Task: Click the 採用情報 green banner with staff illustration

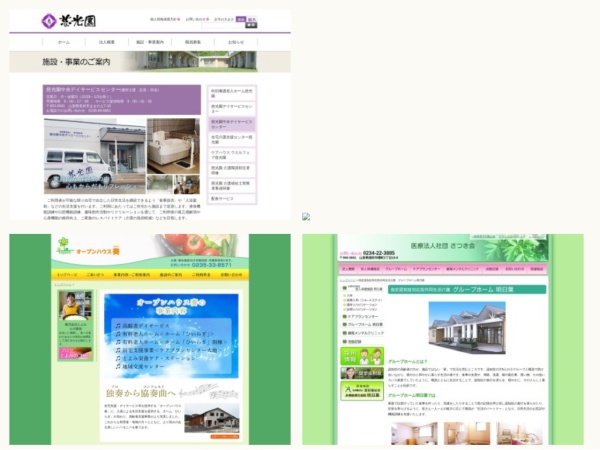Action: (x=362, y=356)
